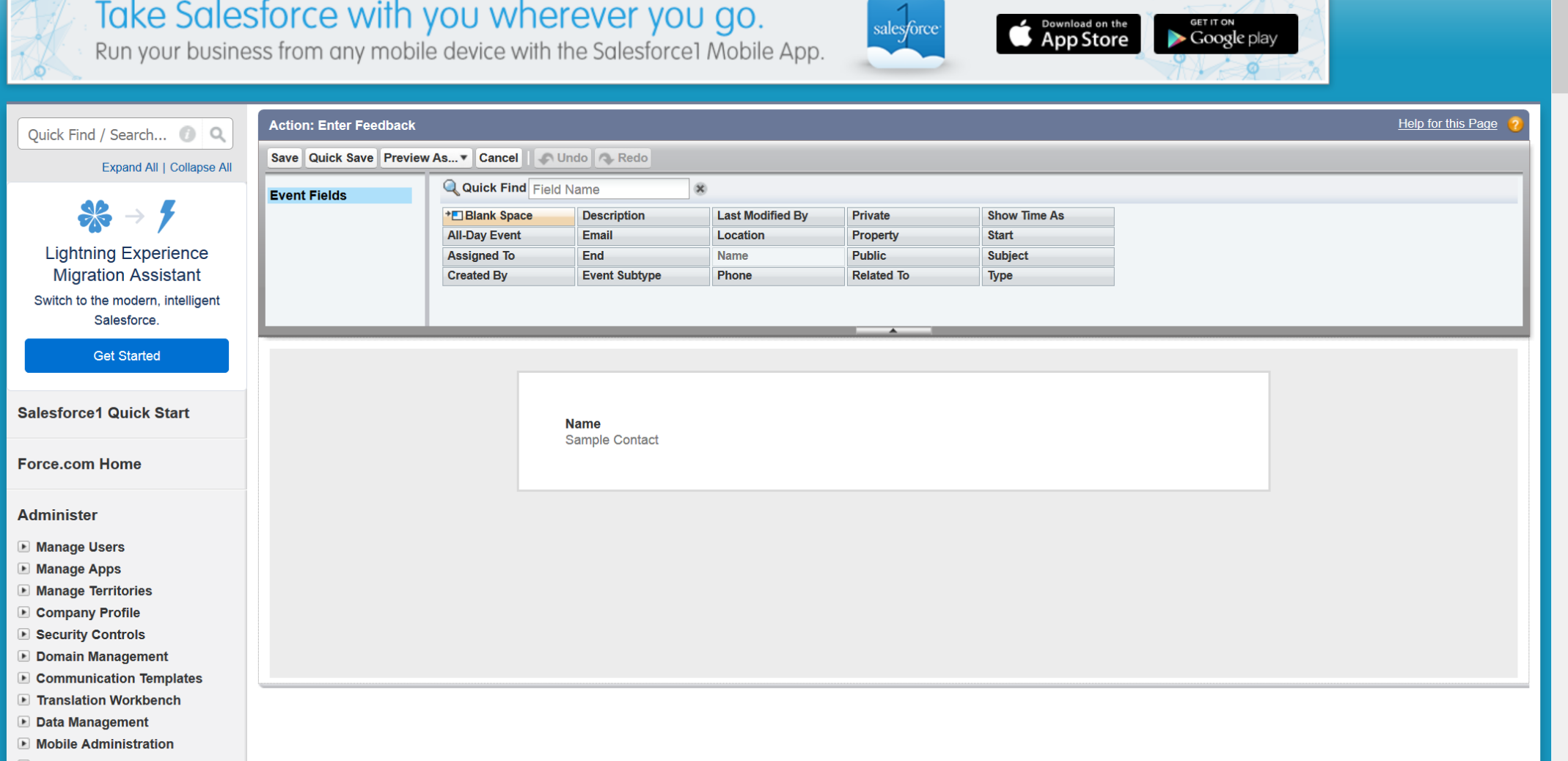Expand the Communication Templates section
1568x761 pixels.
point(24,678)
